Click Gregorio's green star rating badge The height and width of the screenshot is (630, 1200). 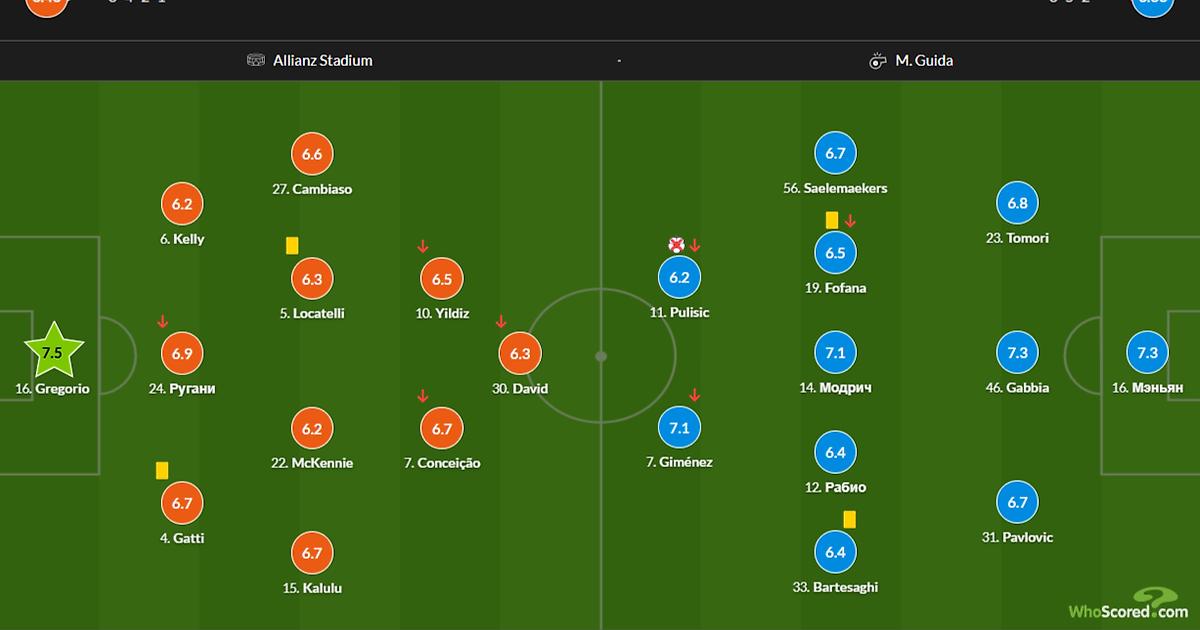[53, 353]
